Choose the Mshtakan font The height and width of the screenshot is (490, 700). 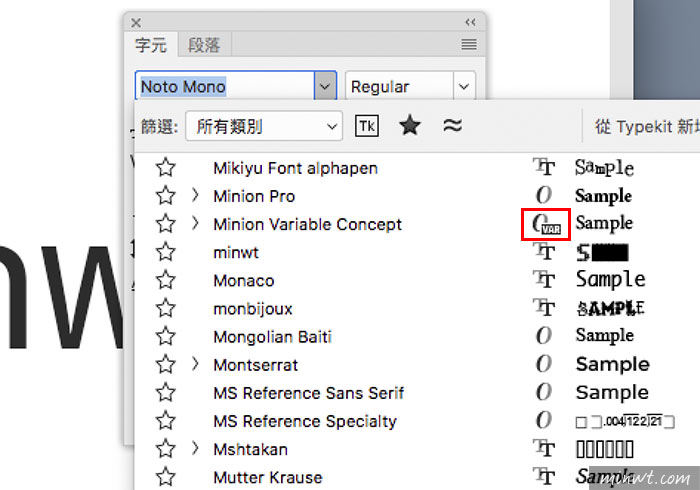pos(250,449)
